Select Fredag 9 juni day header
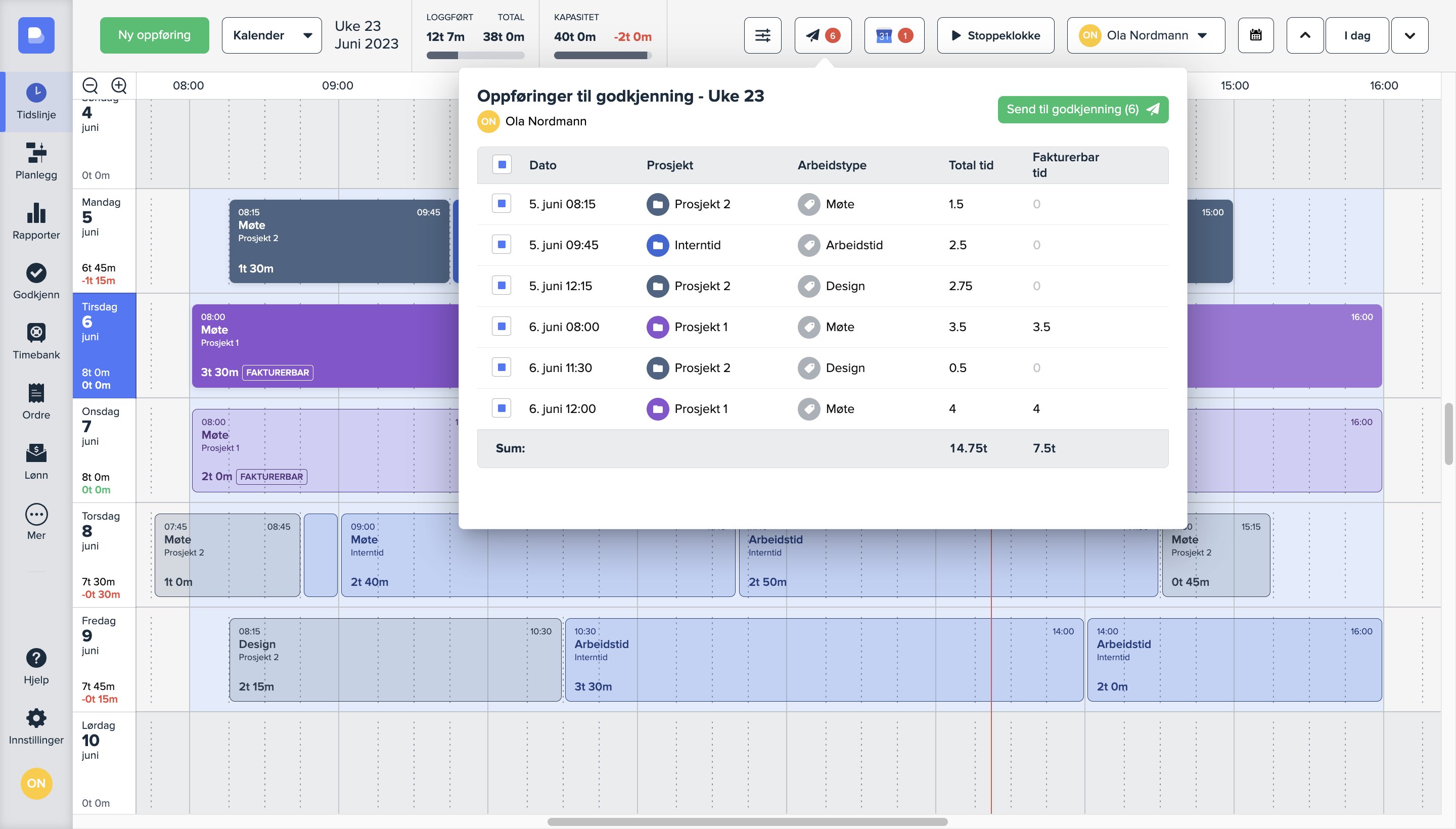The image size is (1456, 829). 104,659
